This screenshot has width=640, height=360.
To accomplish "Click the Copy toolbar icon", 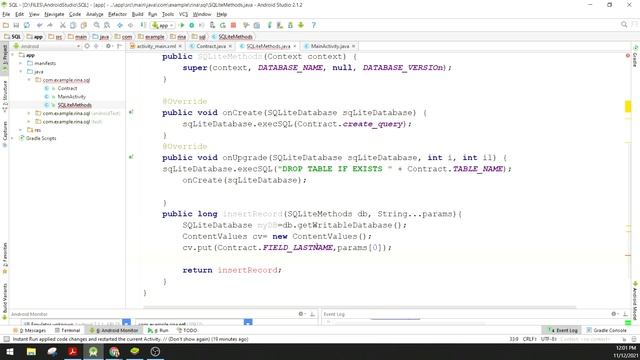I will pos(73,25).
